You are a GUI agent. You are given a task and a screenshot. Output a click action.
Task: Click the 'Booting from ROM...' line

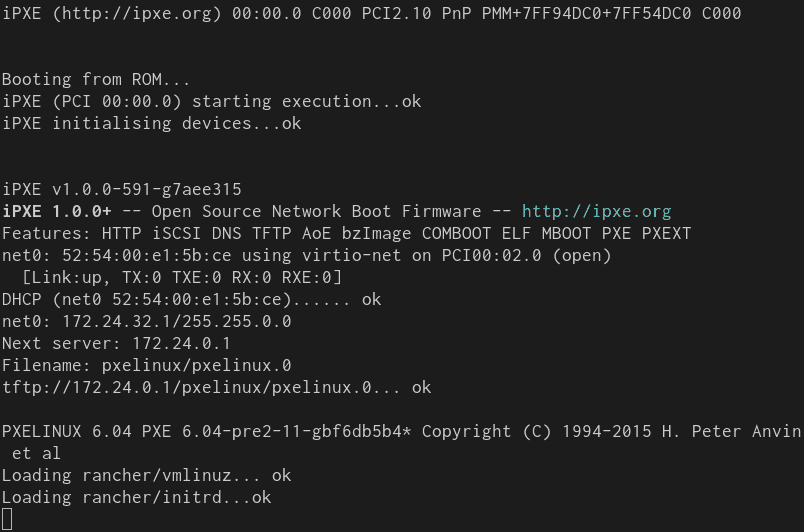96,79
